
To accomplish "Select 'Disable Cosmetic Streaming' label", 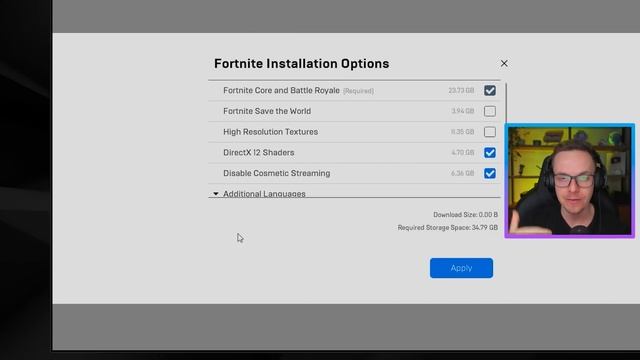I will [x=276, y=173].
